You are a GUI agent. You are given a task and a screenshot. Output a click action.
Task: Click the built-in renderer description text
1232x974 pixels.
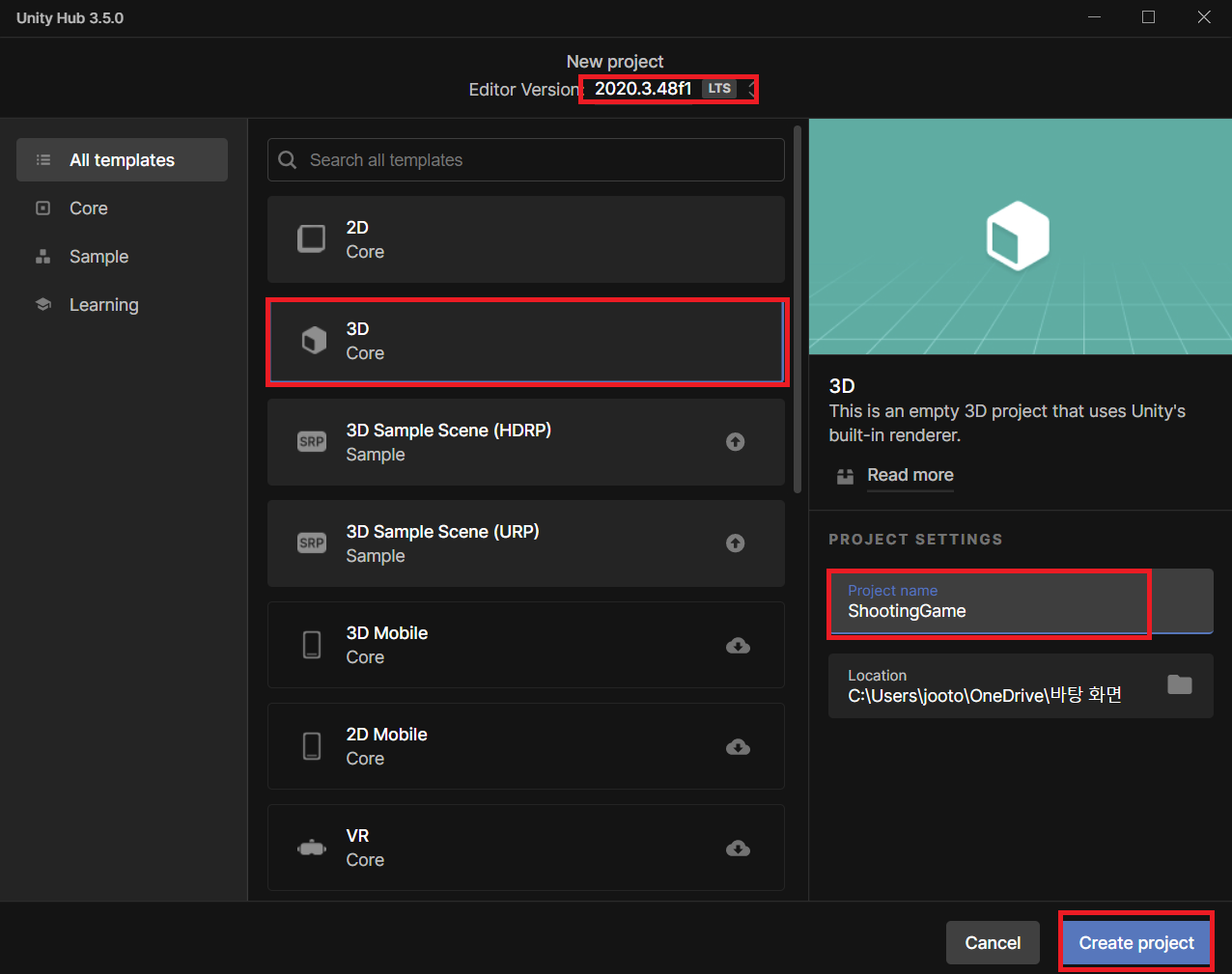point(1007,423)
